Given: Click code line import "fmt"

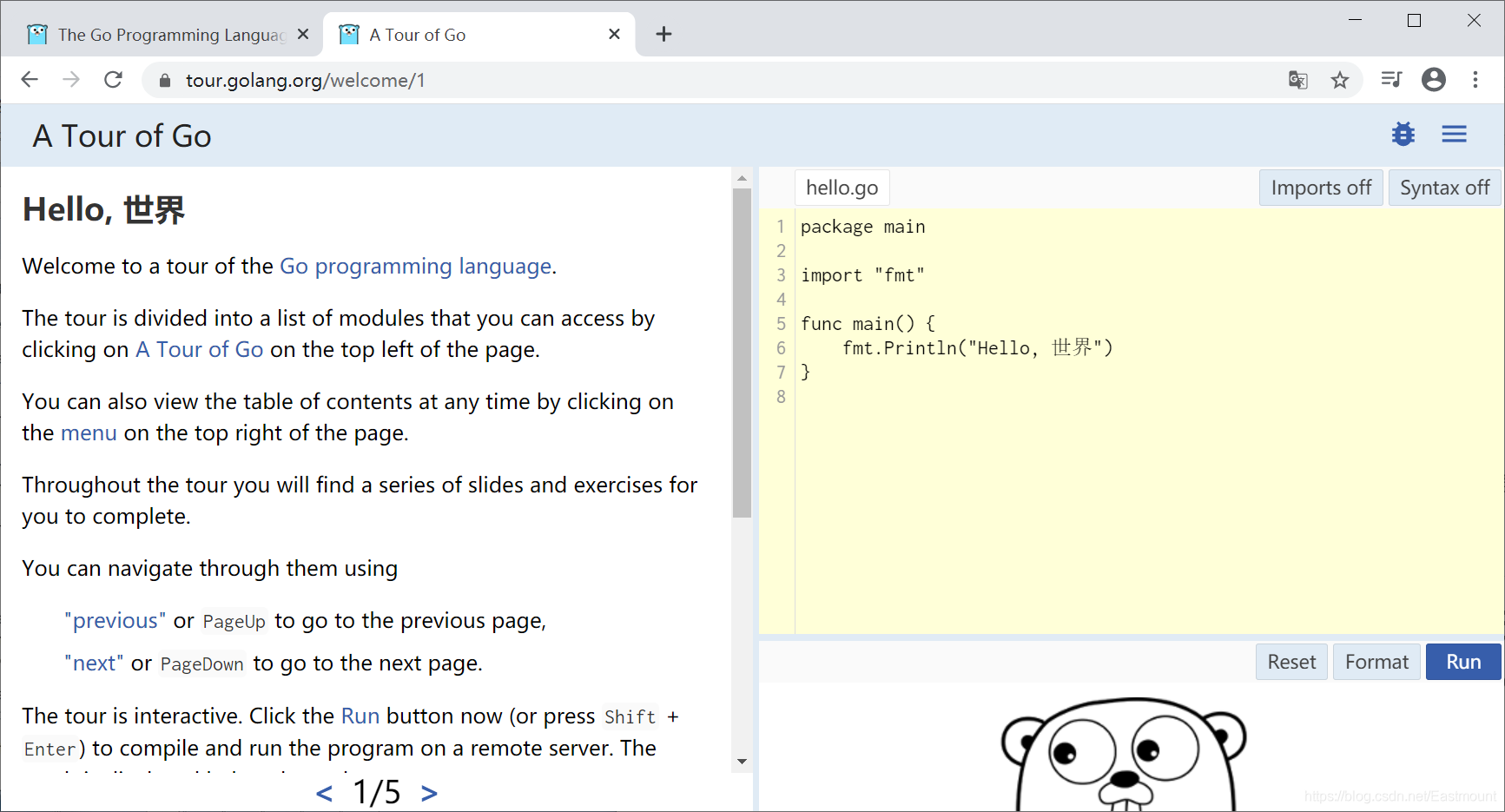Looking at the screenshot, I should point(862,275).
